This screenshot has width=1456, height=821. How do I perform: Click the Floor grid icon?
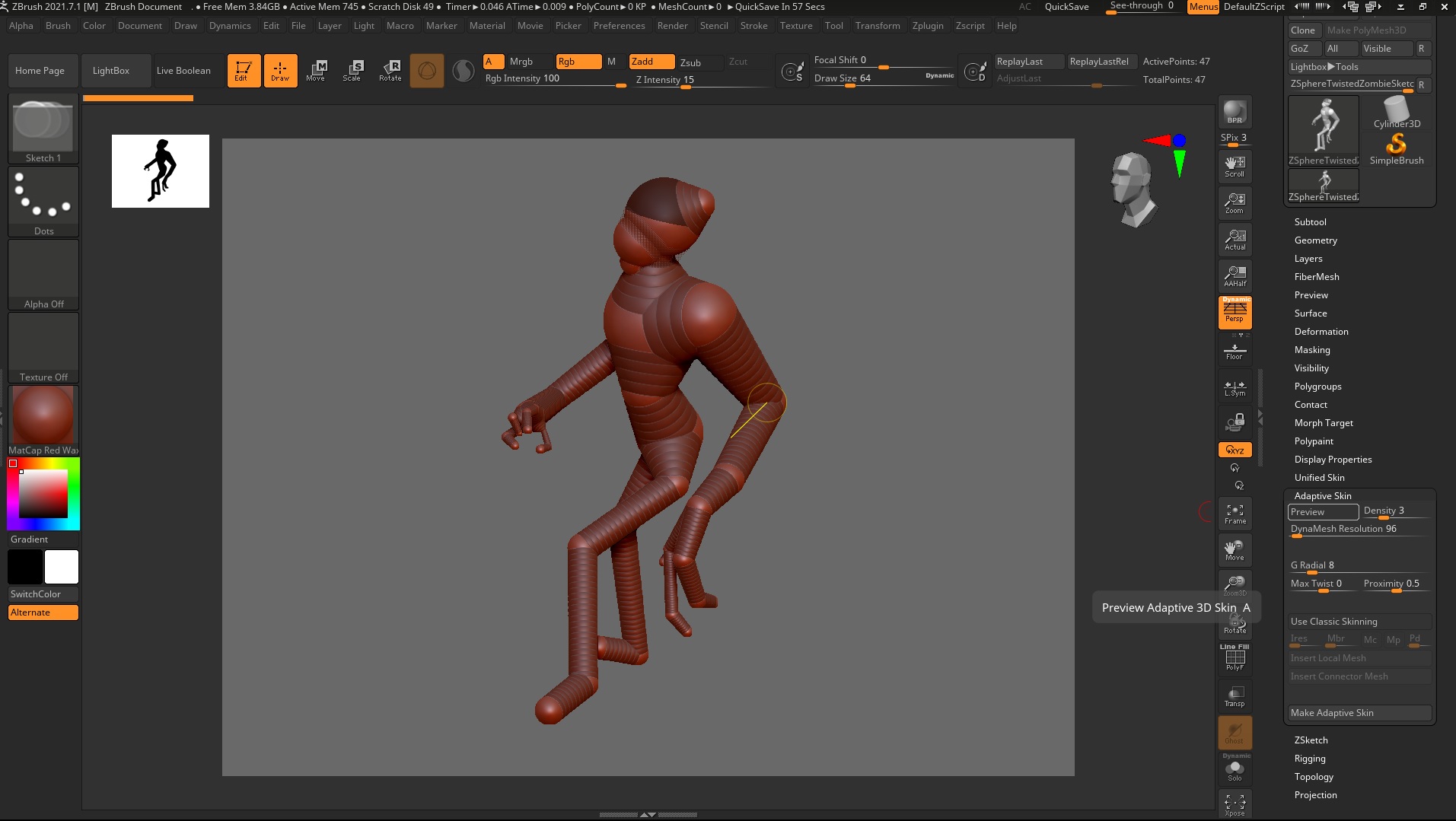pos(1235,351)
